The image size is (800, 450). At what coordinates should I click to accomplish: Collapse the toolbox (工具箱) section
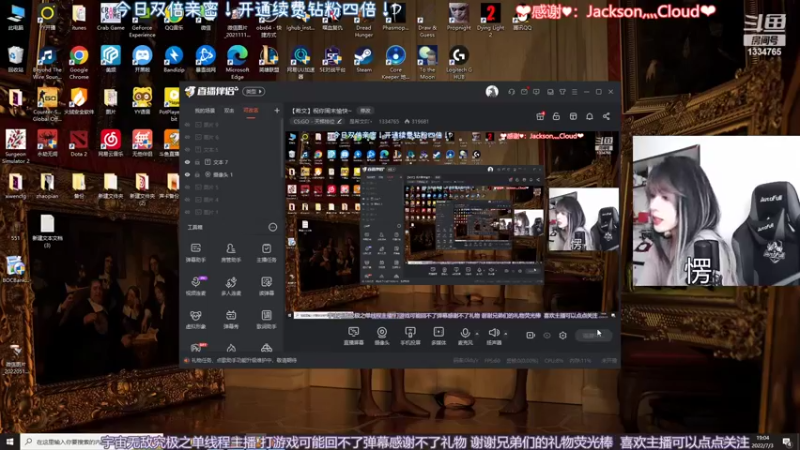272,227
